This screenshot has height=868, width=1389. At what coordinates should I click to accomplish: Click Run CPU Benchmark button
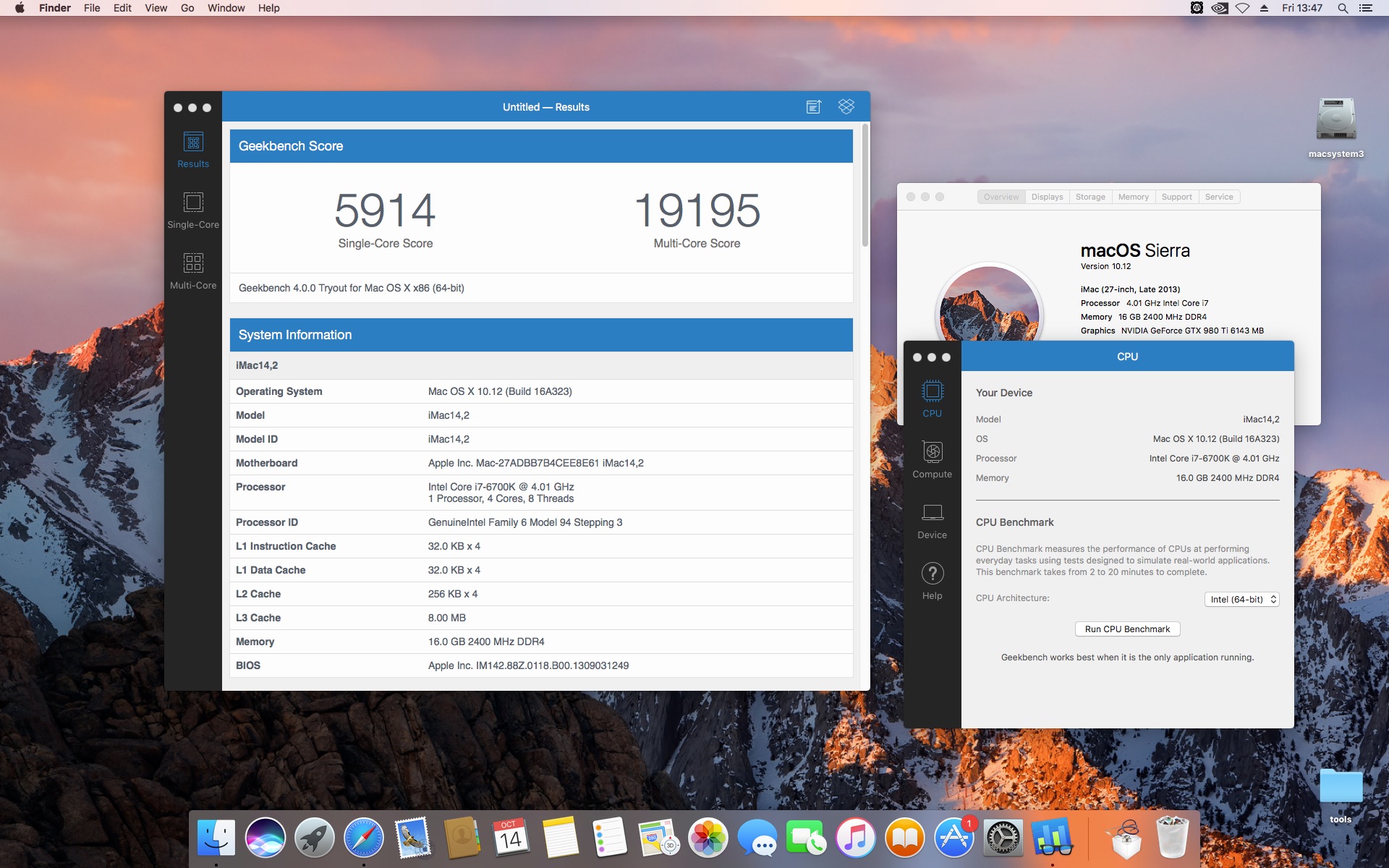pyautogui.click(x=1127, y=629)
